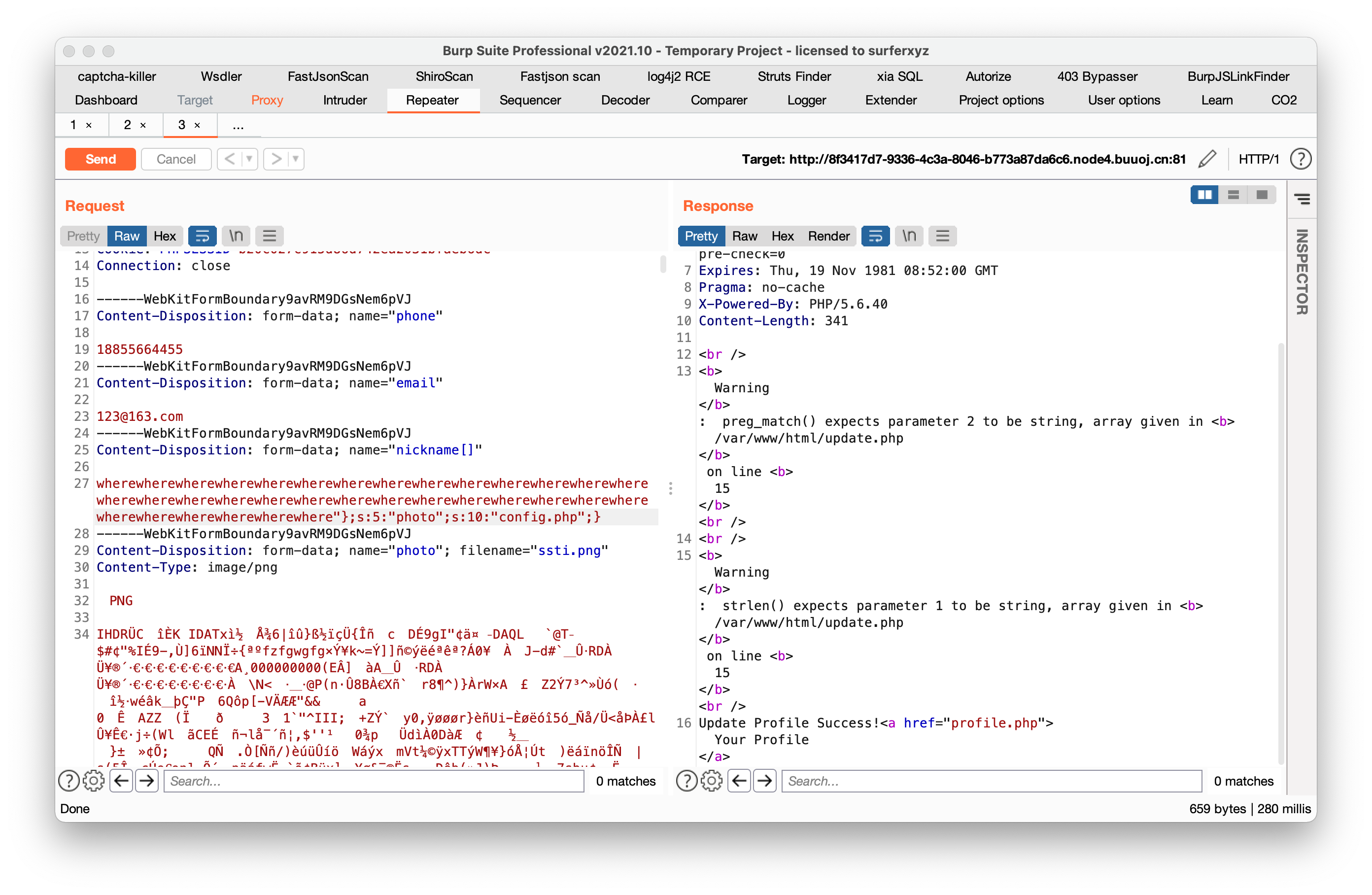Jump to next response search match

point(764,781)
